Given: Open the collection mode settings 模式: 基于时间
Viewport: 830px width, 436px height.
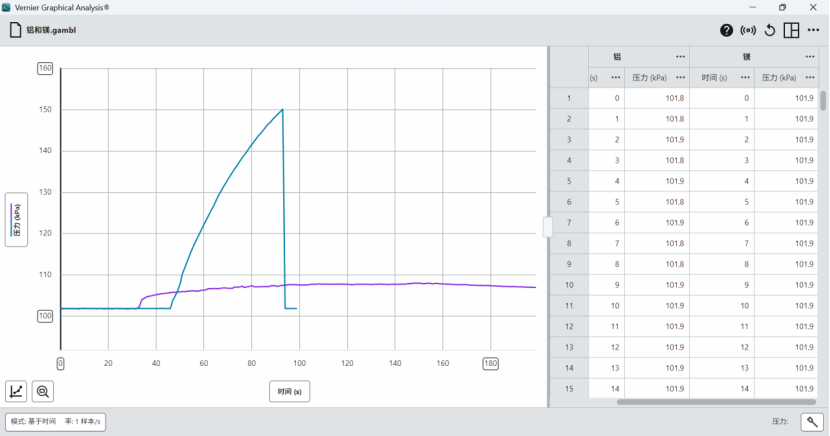Looking at the screenshot, I should coord(56,422).
